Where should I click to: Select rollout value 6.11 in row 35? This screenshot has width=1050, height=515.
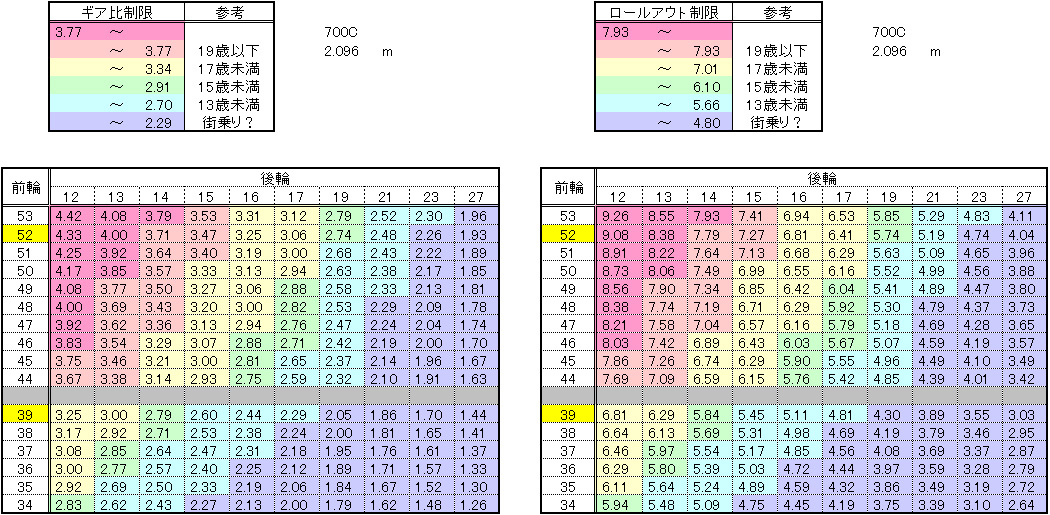619,489
